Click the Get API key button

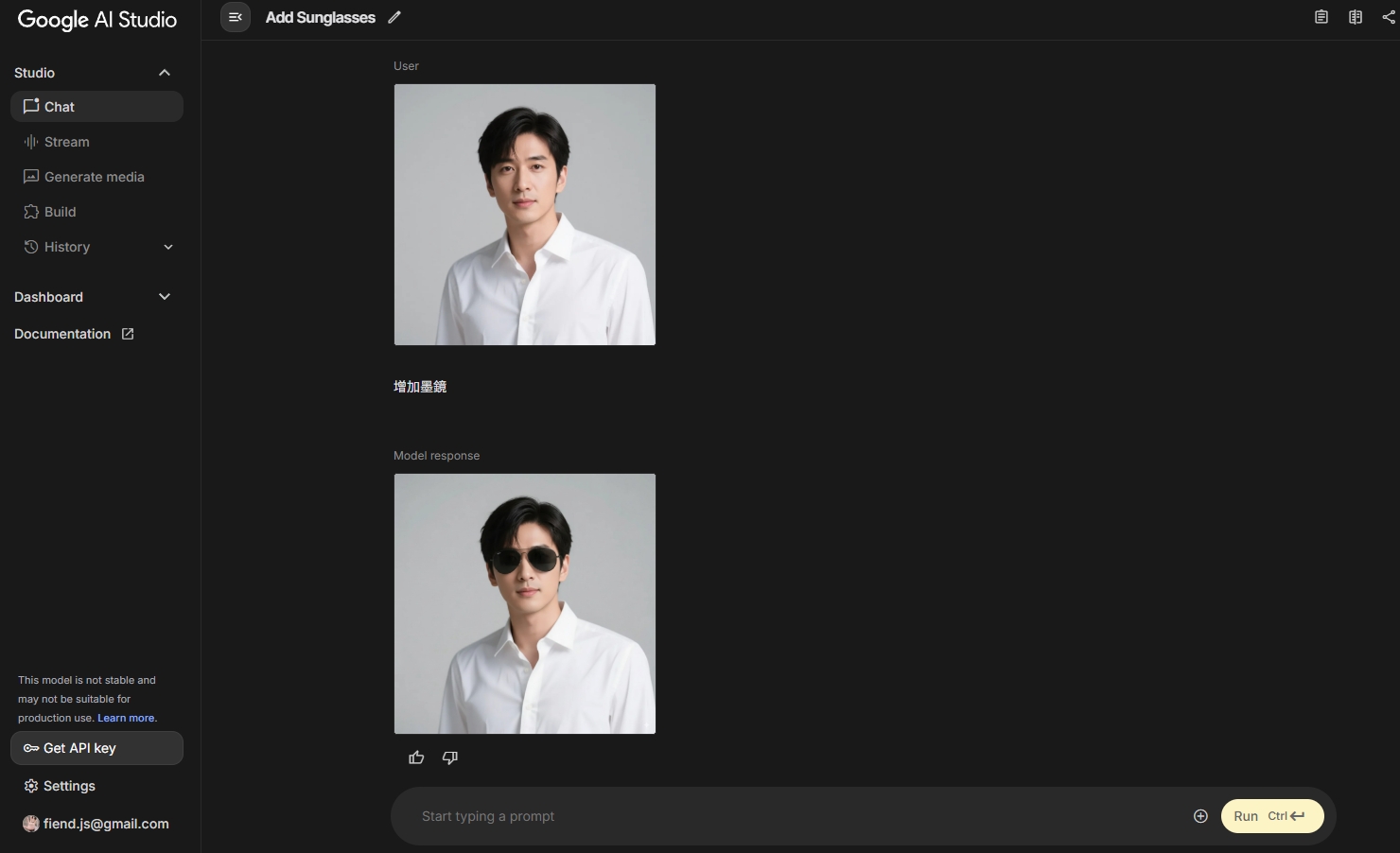pos(96,748)
